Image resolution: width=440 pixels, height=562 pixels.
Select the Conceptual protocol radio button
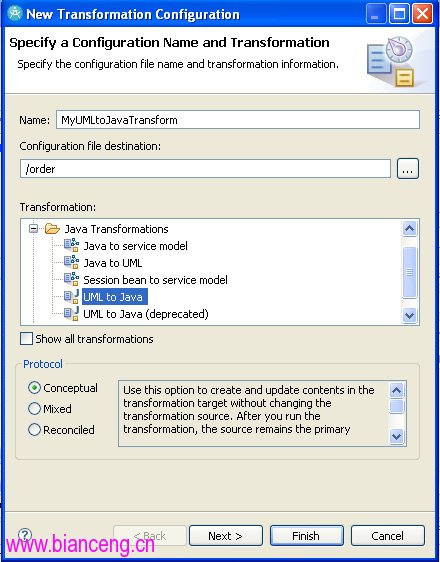pyautogui.click(x=34, y=388)
